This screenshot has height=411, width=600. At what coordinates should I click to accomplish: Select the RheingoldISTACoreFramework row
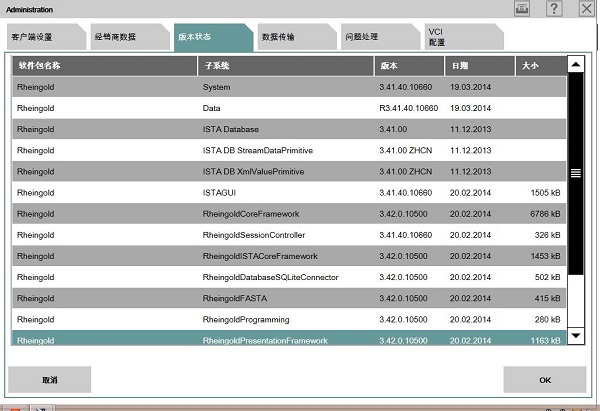(x=289, y=256)
